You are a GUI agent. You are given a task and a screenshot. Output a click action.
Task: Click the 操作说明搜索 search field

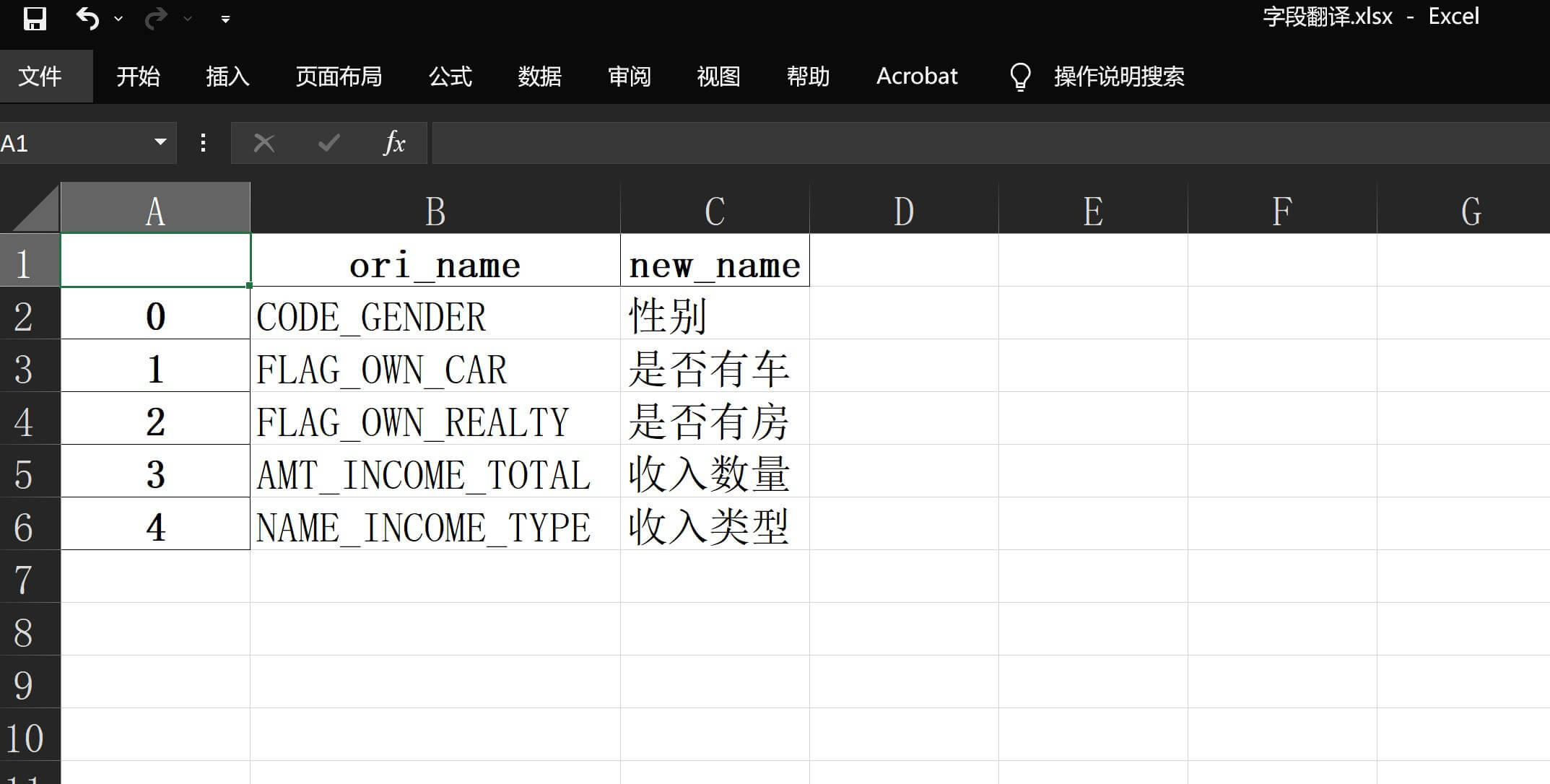[1118, 76]
